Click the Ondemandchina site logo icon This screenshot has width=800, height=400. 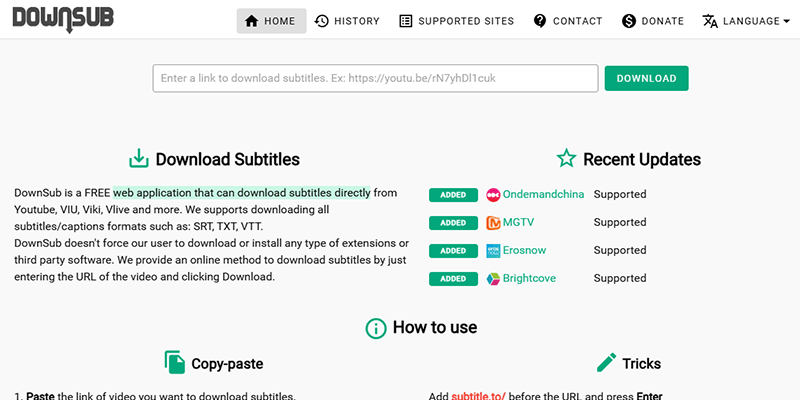click(493, 194)
